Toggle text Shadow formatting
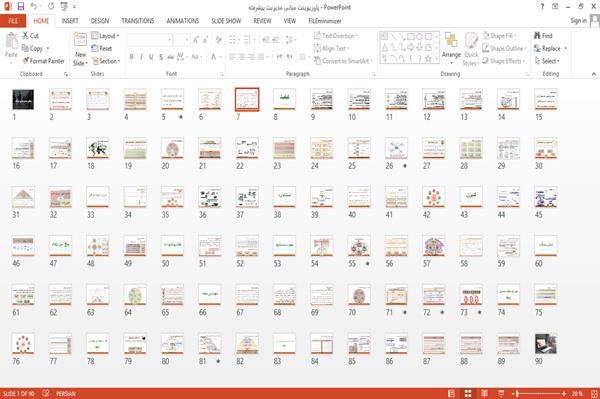 click(x=161, y=57)
